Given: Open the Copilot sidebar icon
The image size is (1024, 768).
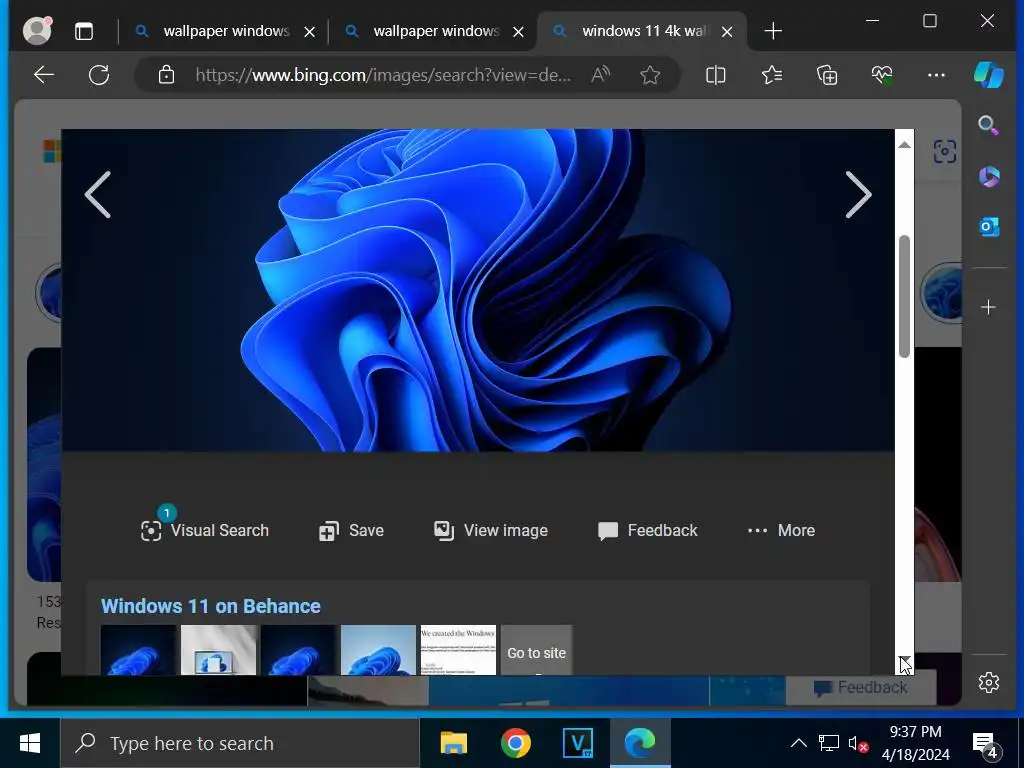Looking at the screenshot, I should coord(989,74).
